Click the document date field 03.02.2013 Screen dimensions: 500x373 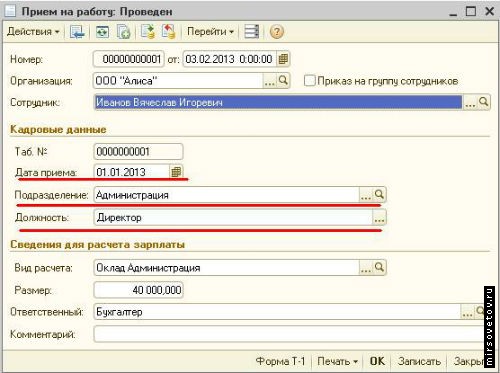(229, 59)
